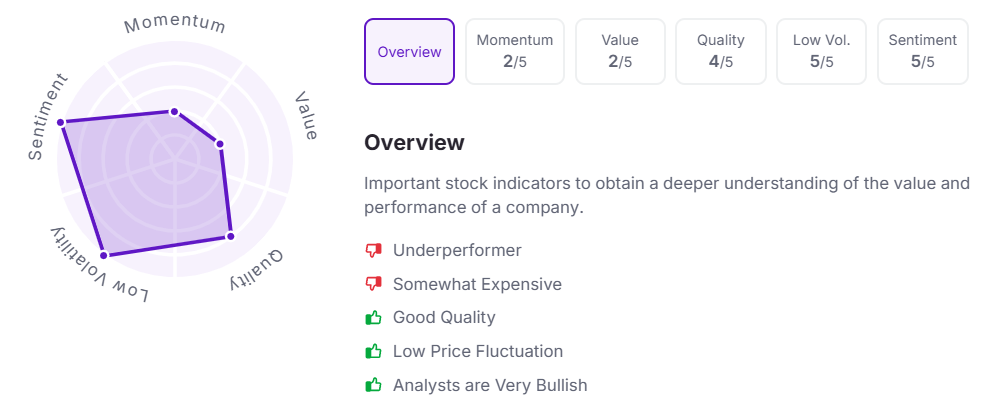The image size is (999, 415).
Task: Click the Quality data point on radar chart
Action: (230, 236)
